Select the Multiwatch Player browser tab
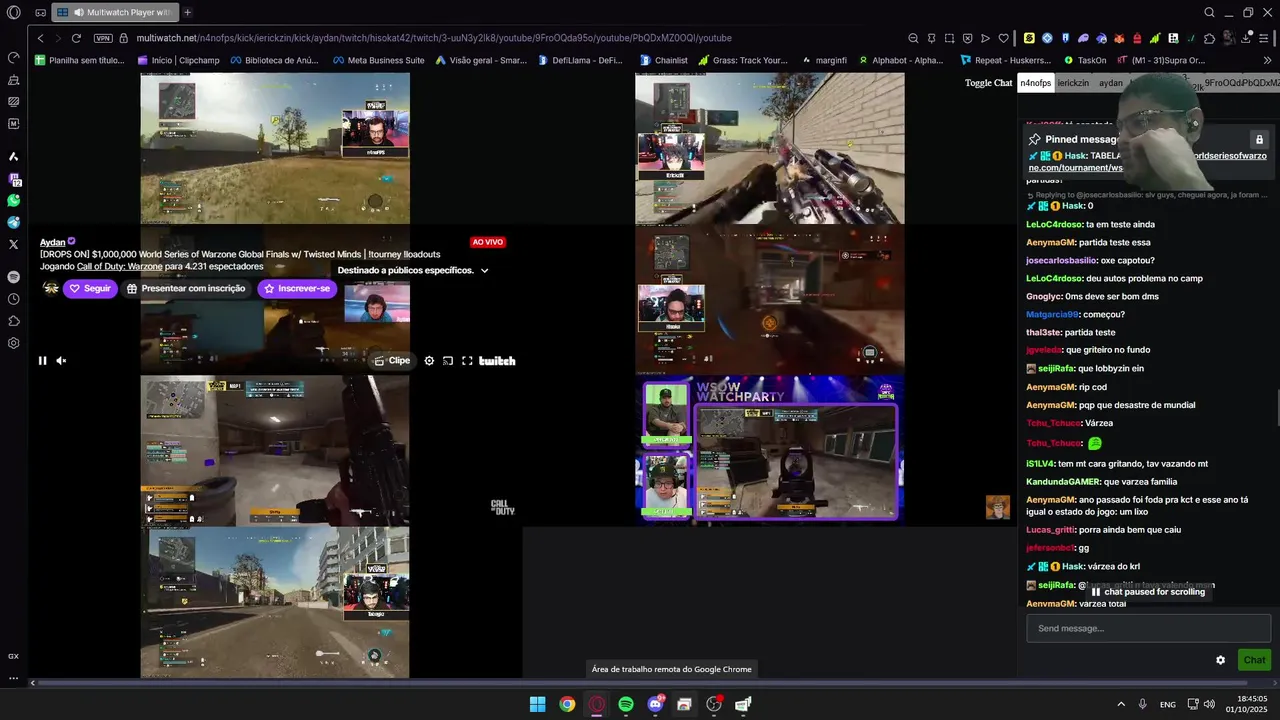1280x720 pixels. 115,12
